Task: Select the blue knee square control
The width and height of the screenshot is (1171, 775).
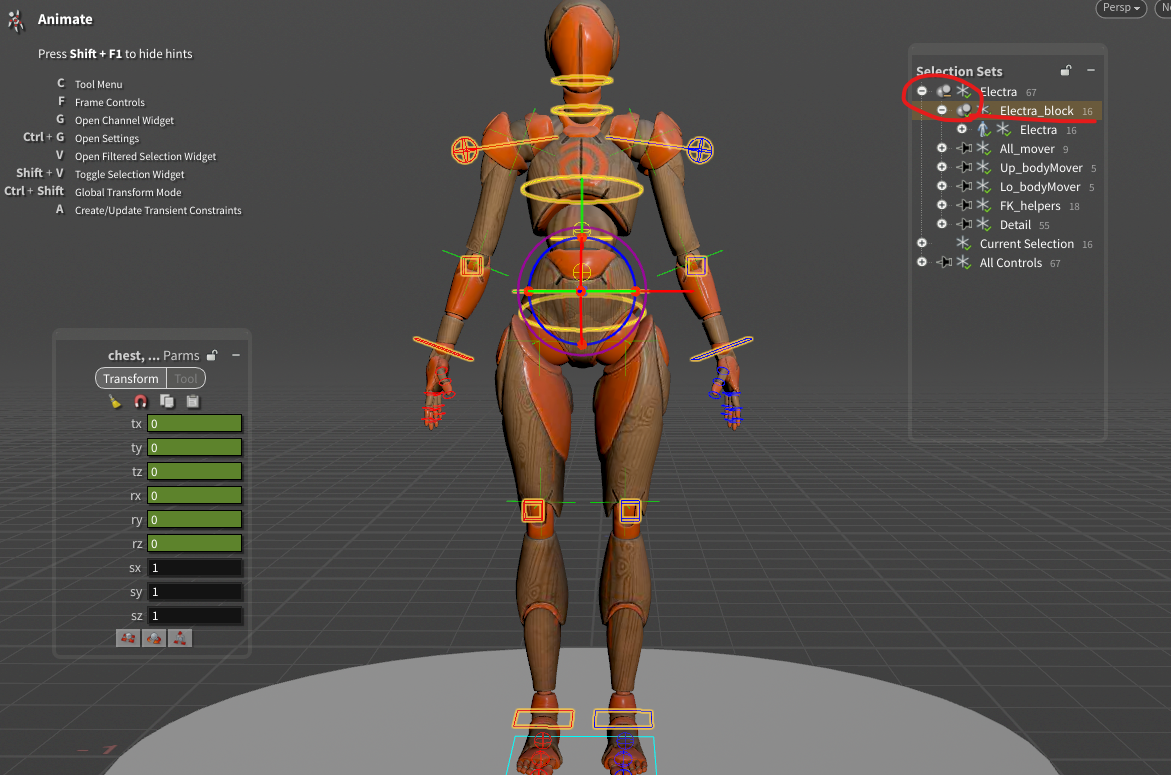Action: [630, 511]
